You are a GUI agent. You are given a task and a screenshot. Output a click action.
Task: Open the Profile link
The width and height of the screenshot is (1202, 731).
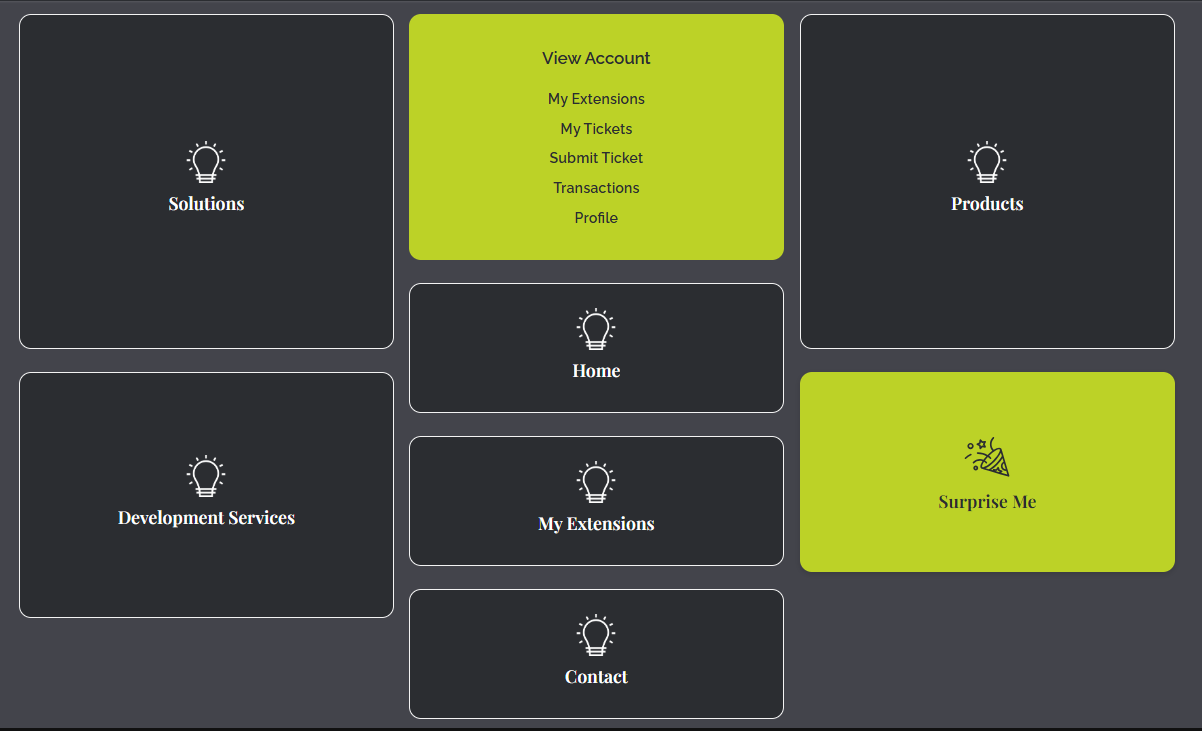[x=596, y=217]
